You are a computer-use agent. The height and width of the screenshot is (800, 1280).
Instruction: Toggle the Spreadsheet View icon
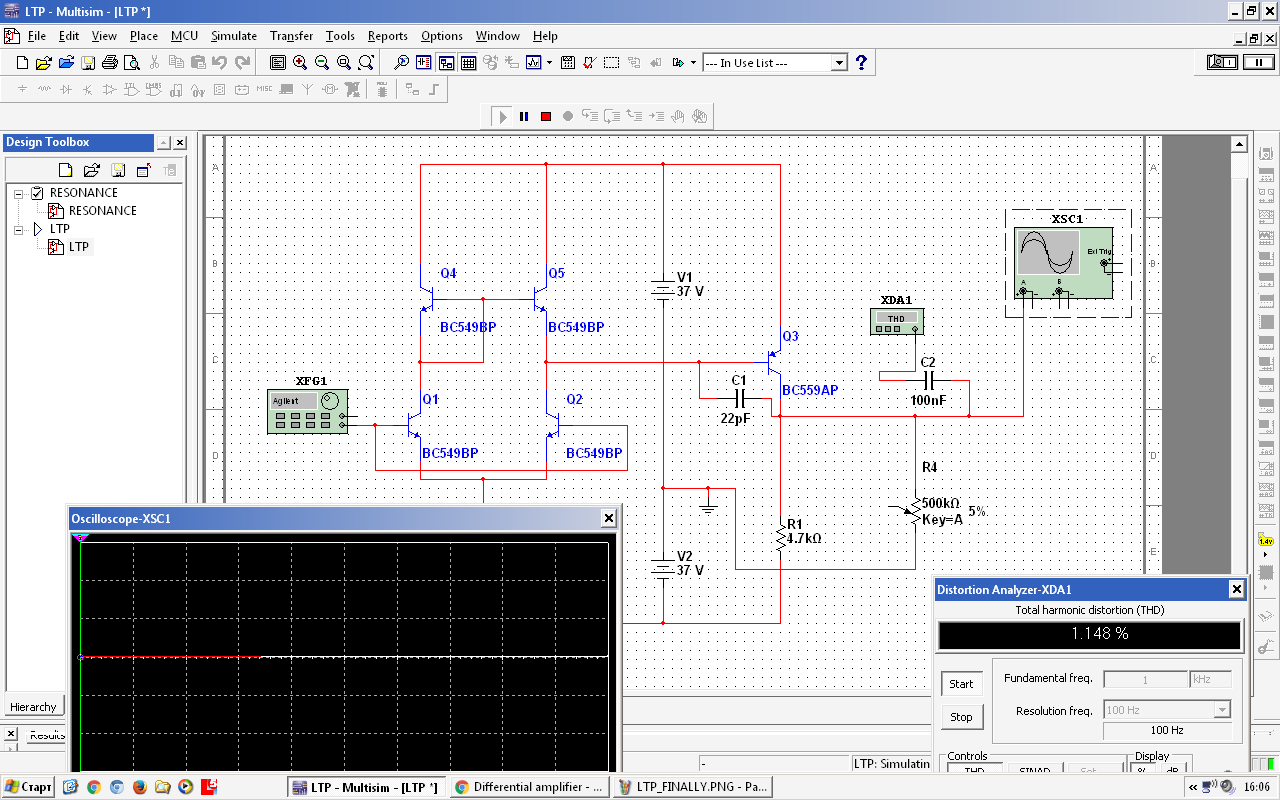[x=468, y=62]
